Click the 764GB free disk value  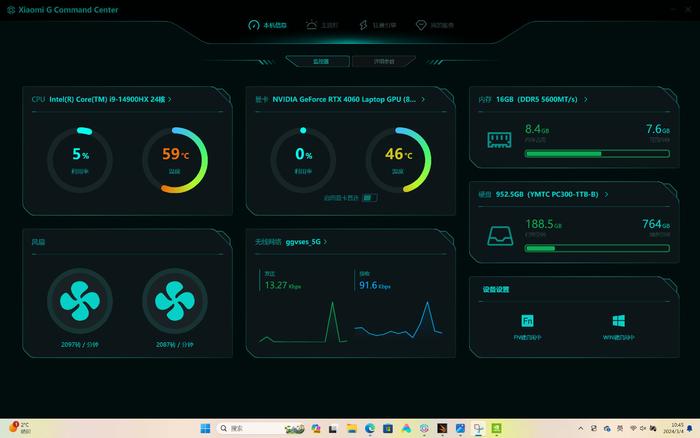(656, 224)
